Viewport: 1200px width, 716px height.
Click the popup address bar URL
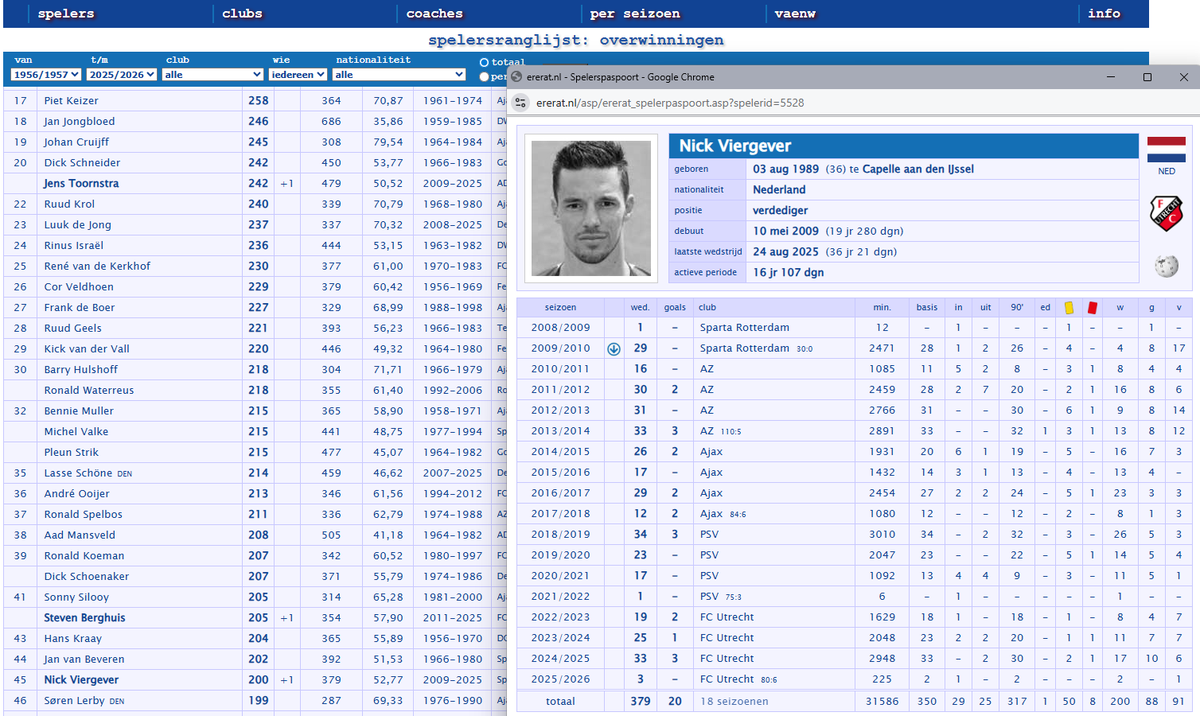671,102
